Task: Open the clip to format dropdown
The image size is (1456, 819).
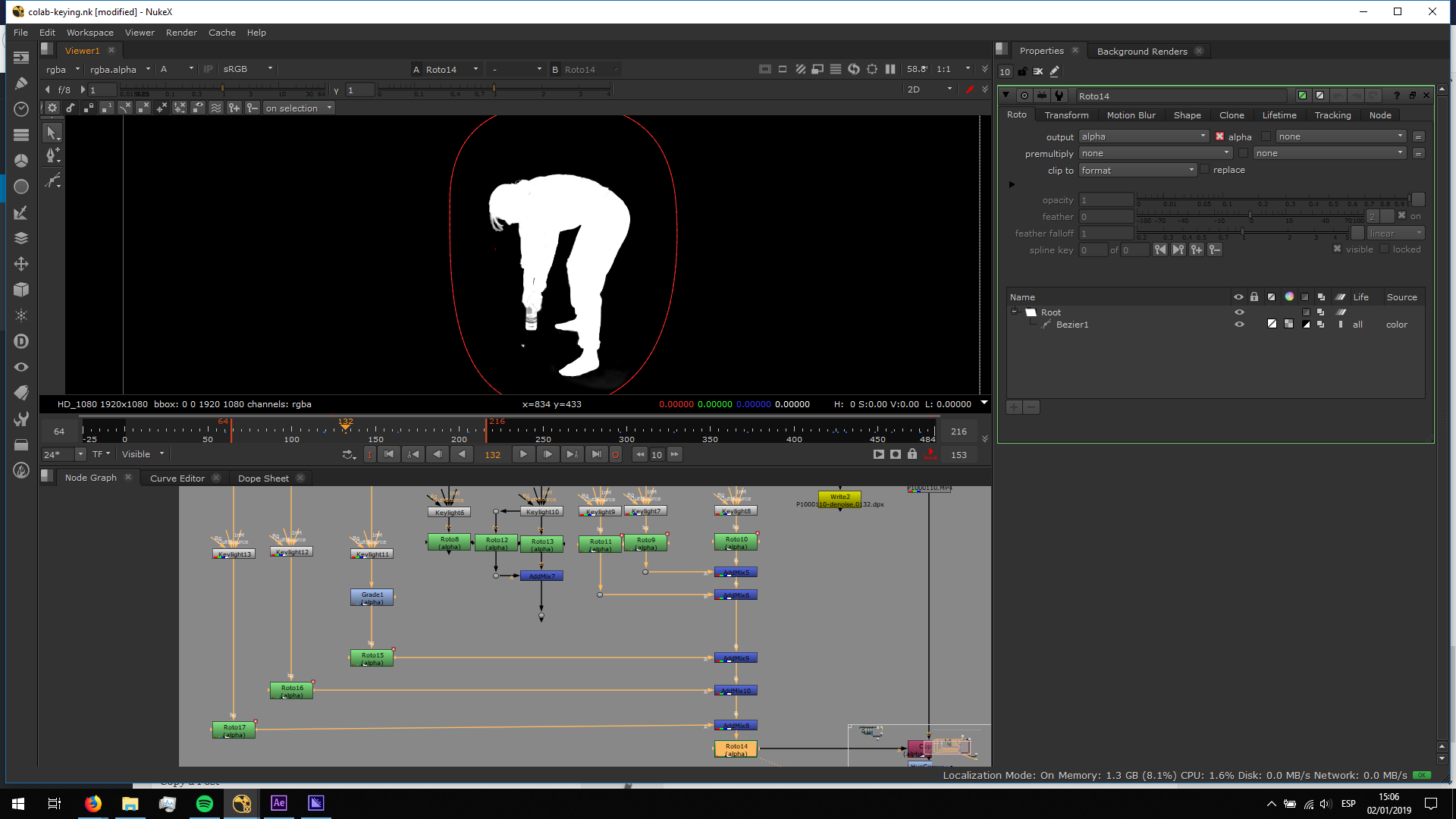Action: 1137,171
